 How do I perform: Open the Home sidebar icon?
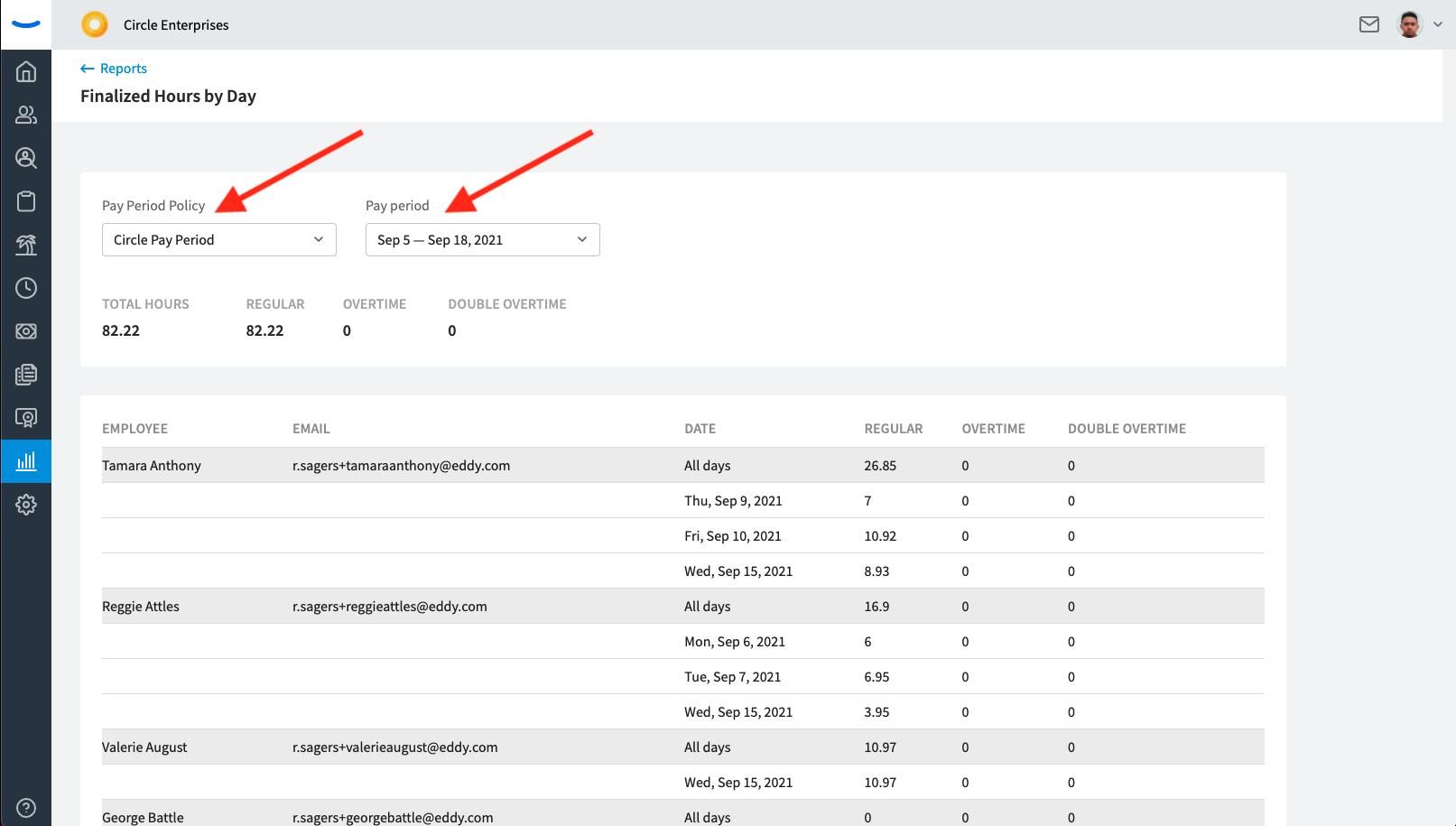point(26,71)
